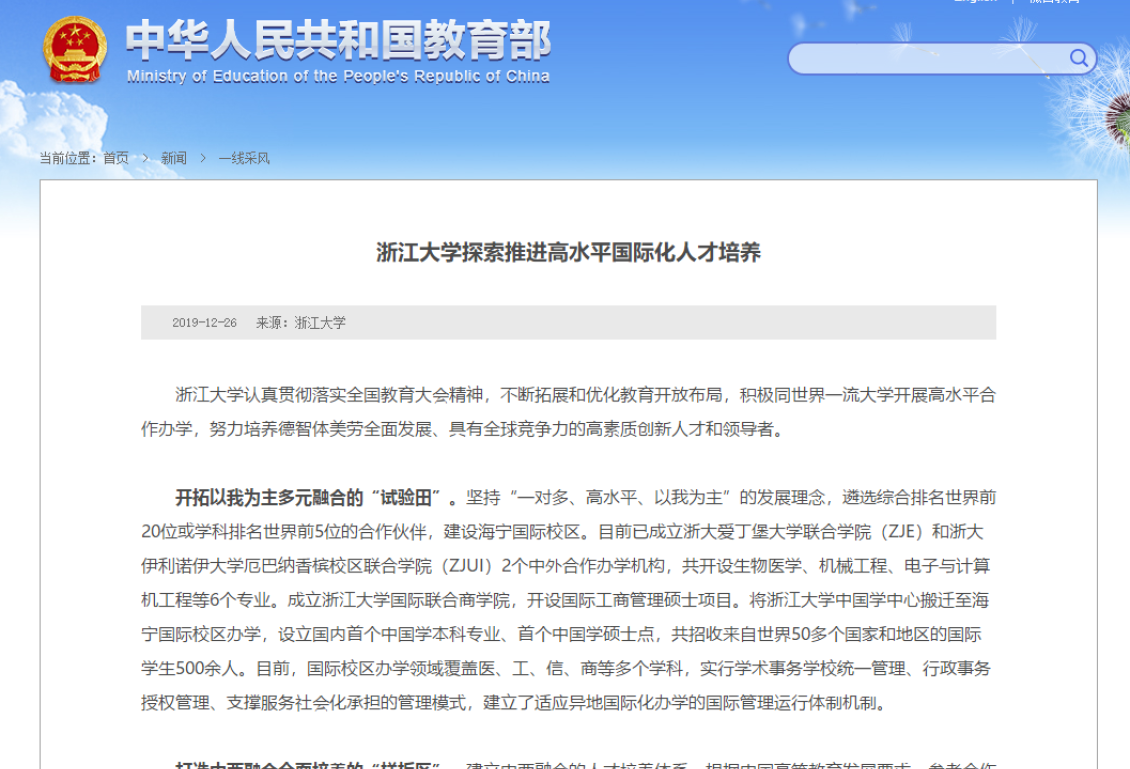Click the line starting 宁国际校区办学

pos(561,634)
